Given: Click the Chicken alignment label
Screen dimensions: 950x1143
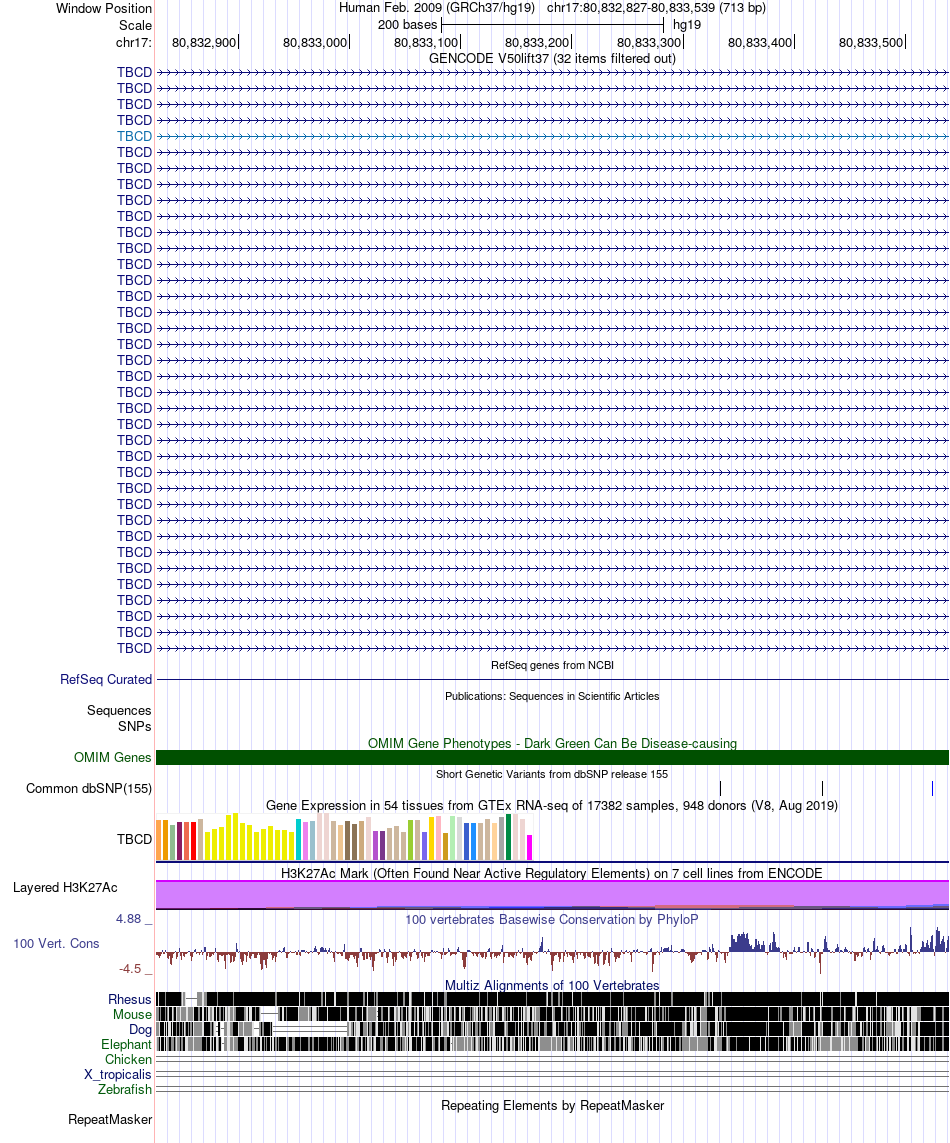Looking at the screenshot, I should click(x=128, y=1059).
